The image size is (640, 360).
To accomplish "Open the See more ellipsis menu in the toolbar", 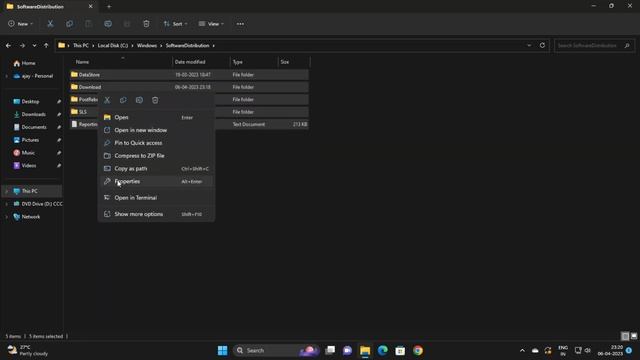I will pyautogui.click(x=240, y=24).
